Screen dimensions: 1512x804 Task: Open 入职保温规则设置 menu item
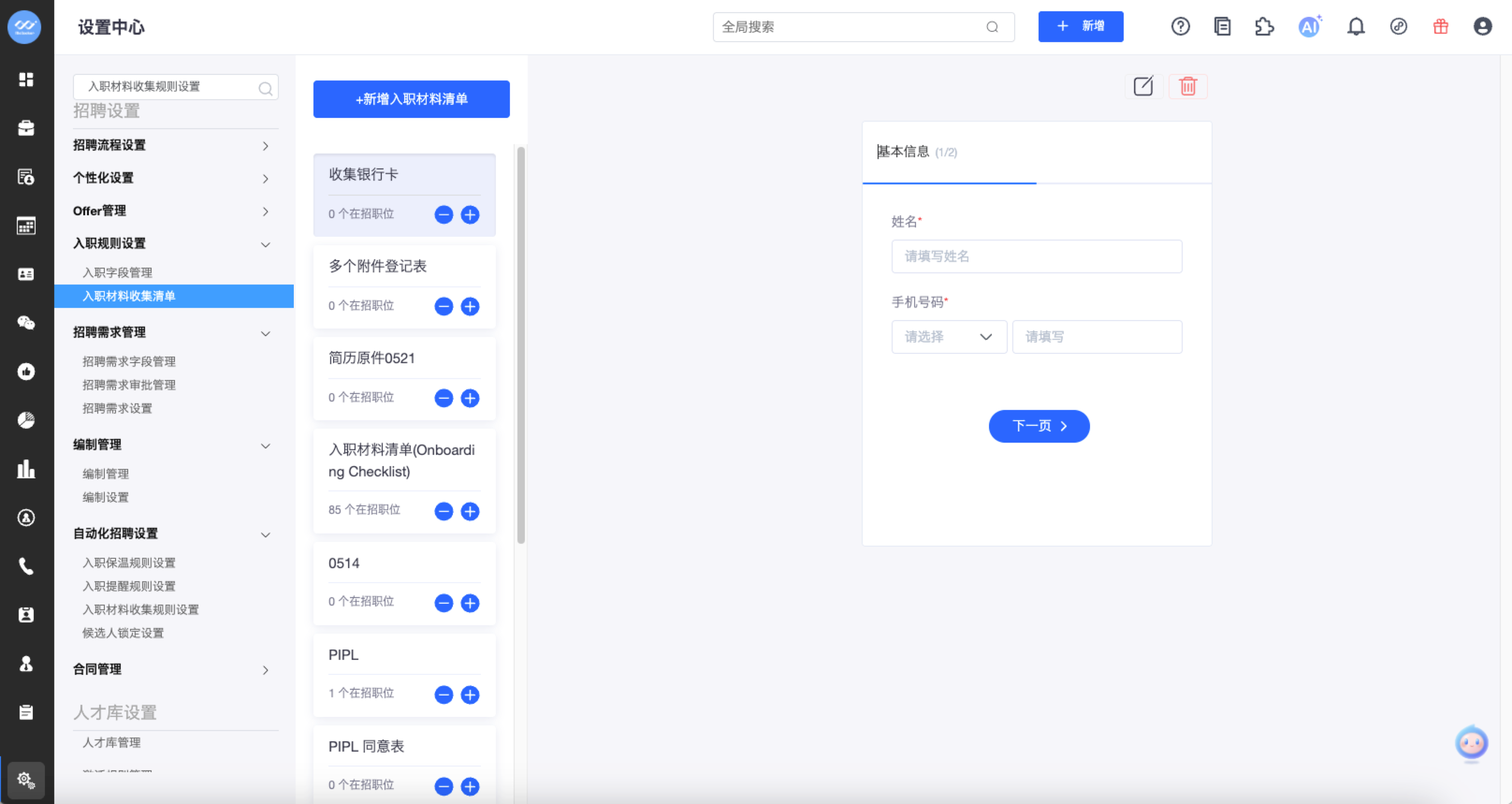point(129,563)
